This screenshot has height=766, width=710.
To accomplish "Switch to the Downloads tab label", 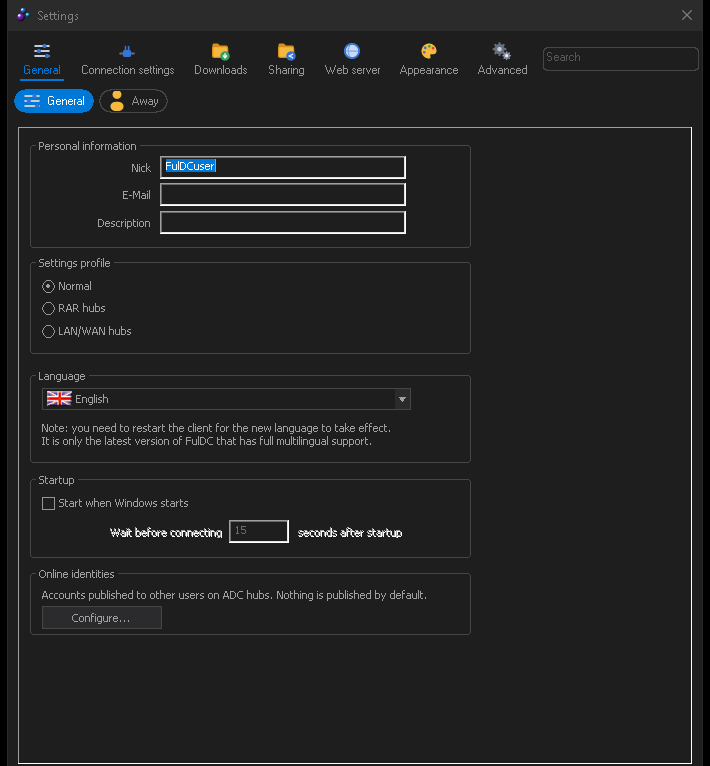I will (221, 70).
